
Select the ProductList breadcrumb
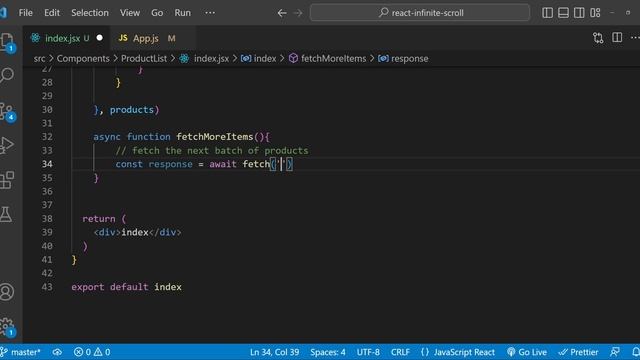[144, 58]
